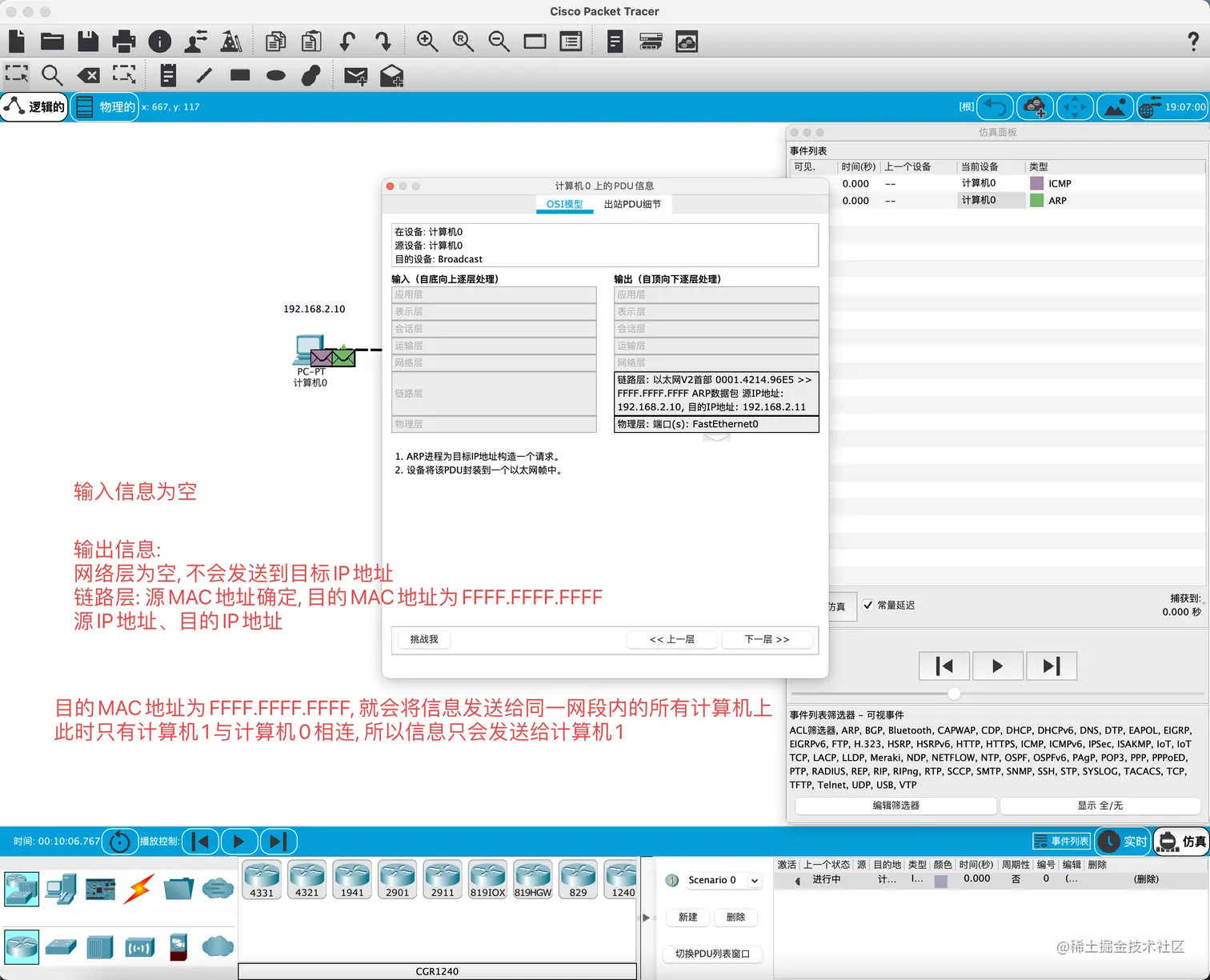Open help with question mark icon
The height and width of the screenshot is (980, 1210).
tap(1193, 41)
